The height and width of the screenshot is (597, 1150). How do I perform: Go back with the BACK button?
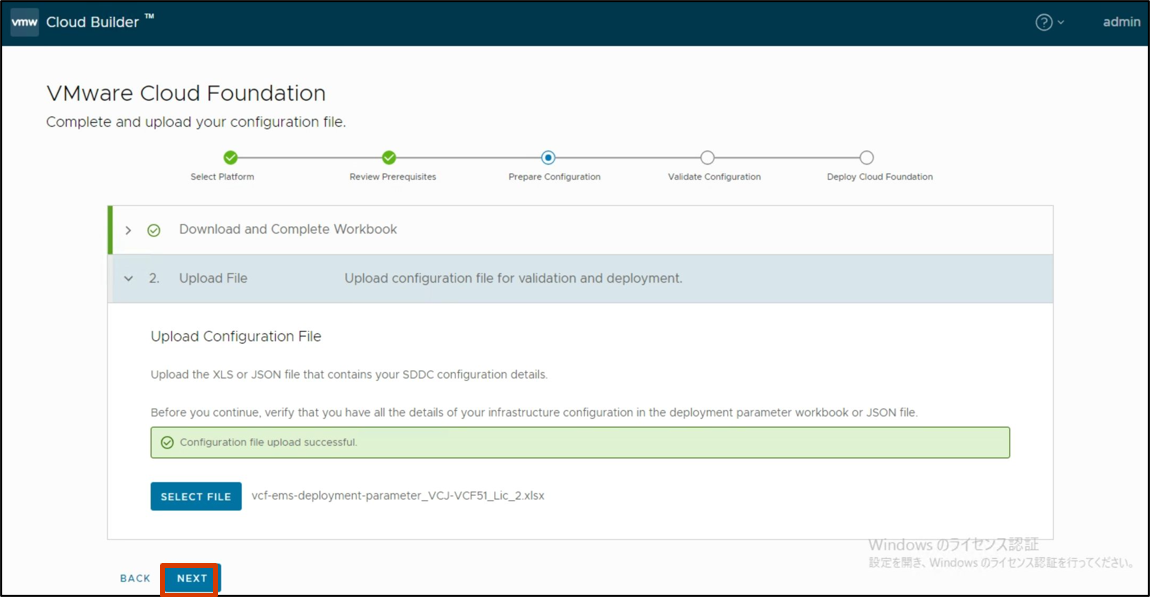tap(135, 579)
